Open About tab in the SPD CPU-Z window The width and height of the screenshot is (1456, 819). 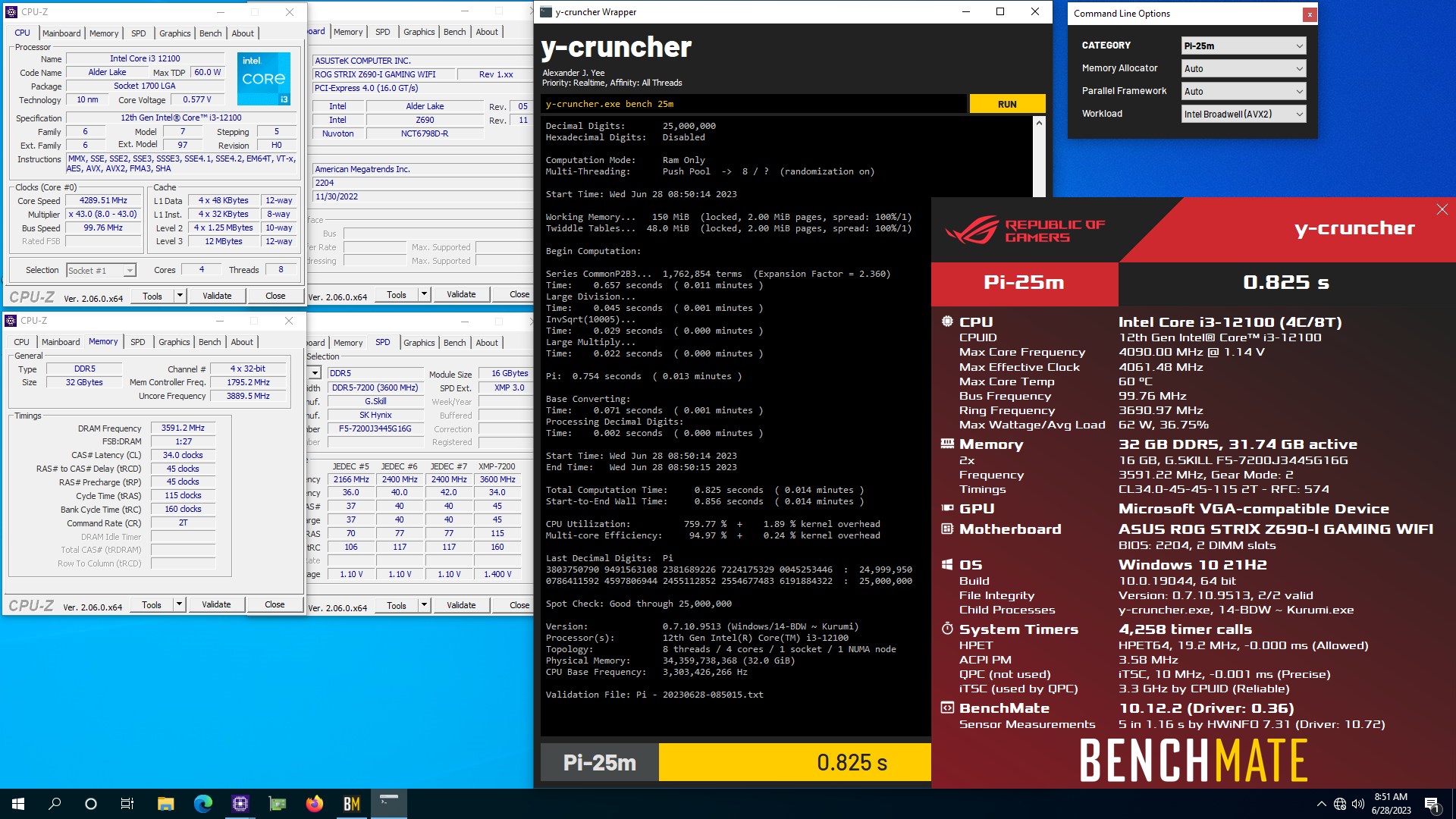click(487, 343)
